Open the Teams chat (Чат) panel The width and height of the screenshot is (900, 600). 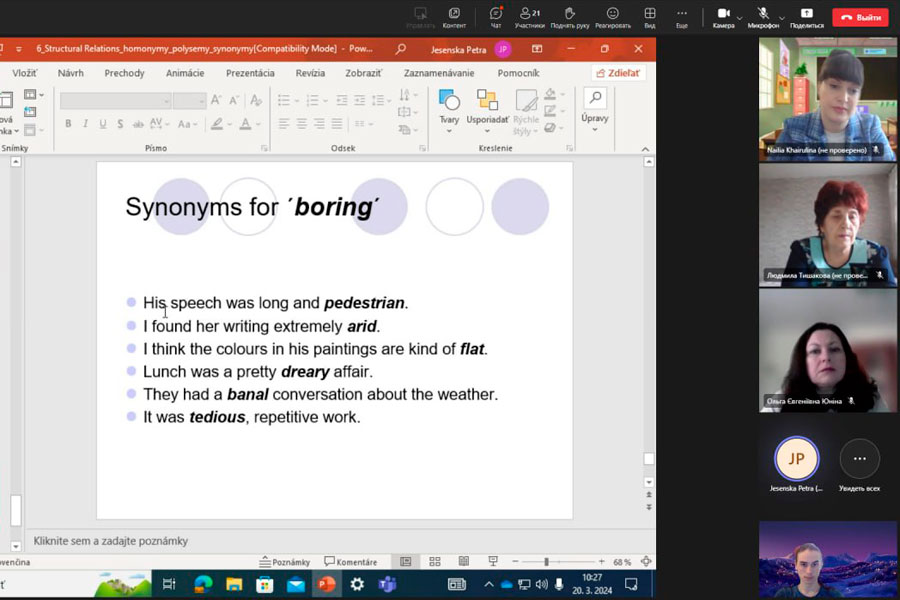[495, 16]
